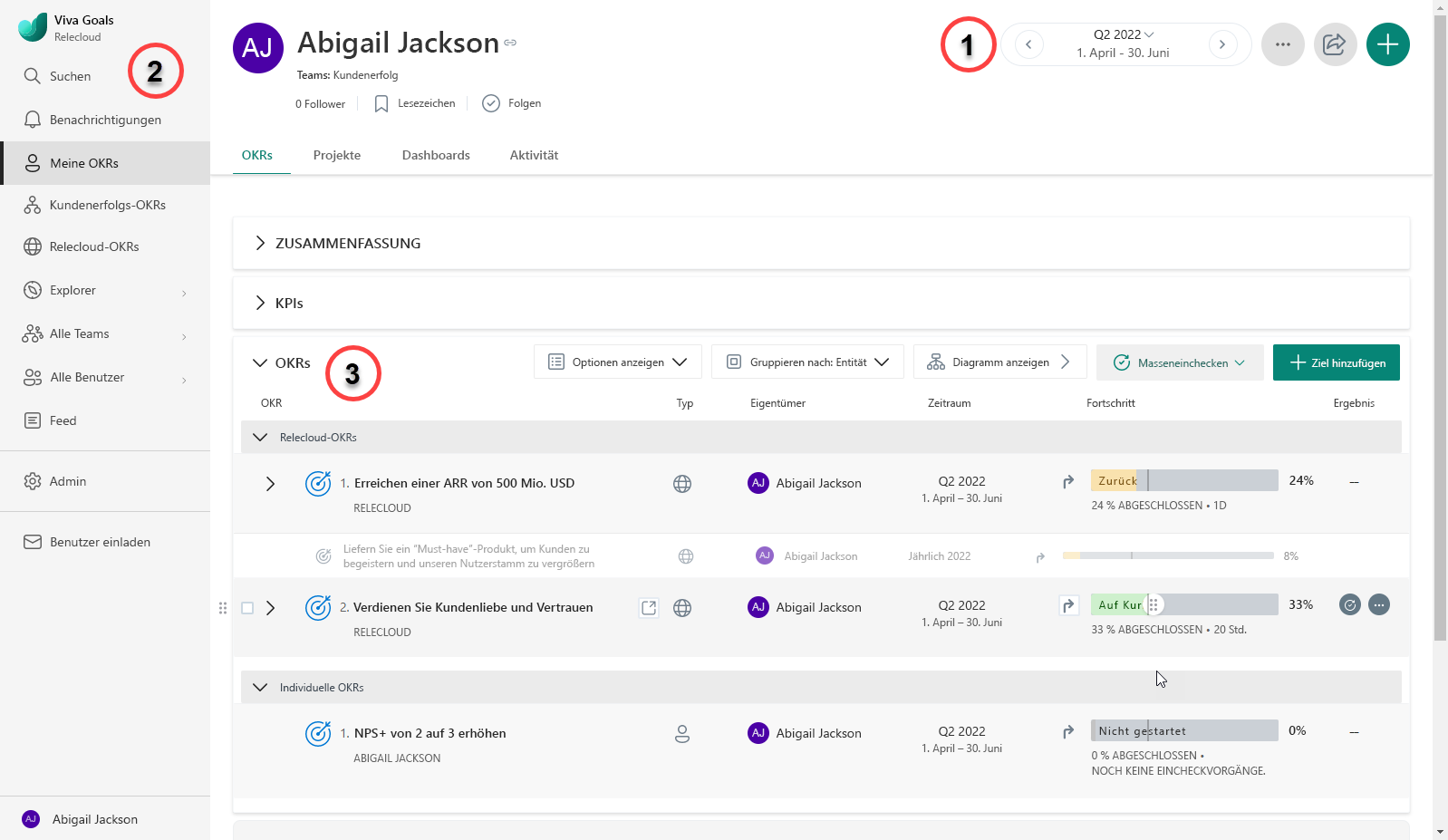Viewport: 1448px width, 840px height.
Task: Copy link icon next to Abigail Jackson
Action: (510, 43)
